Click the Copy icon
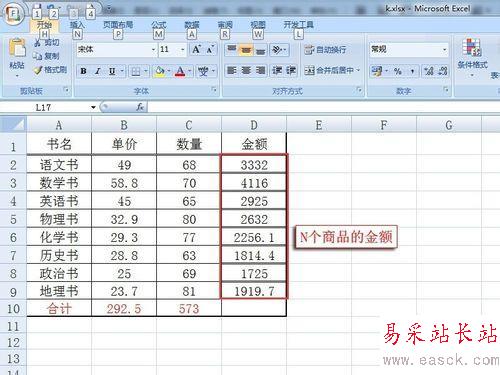 point(37,56)
